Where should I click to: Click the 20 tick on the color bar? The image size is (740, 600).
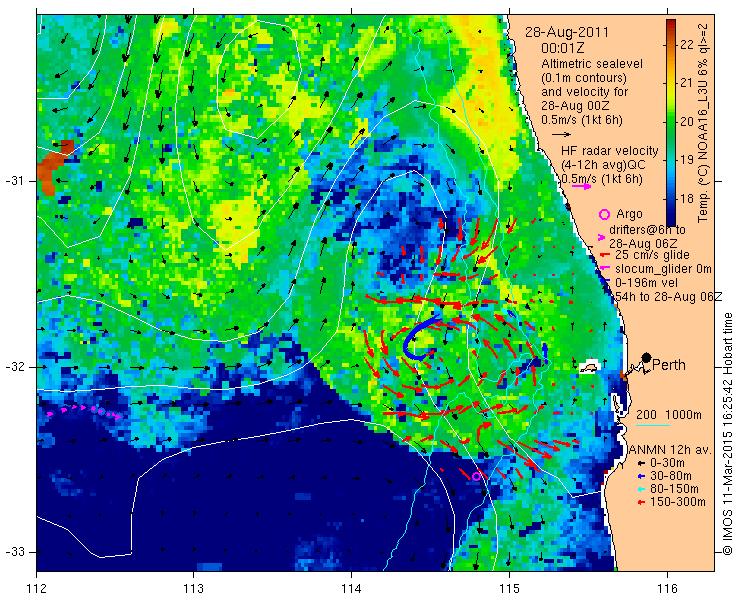point(687,122)
